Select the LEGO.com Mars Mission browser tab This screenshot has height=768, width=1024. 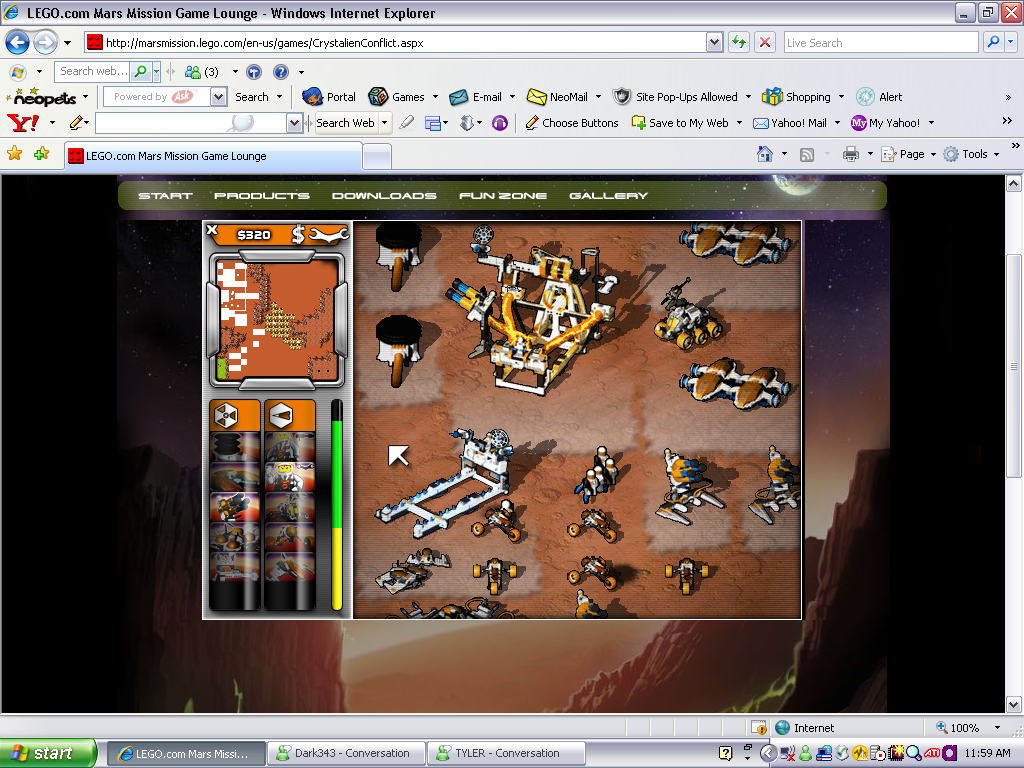[214, 156]
